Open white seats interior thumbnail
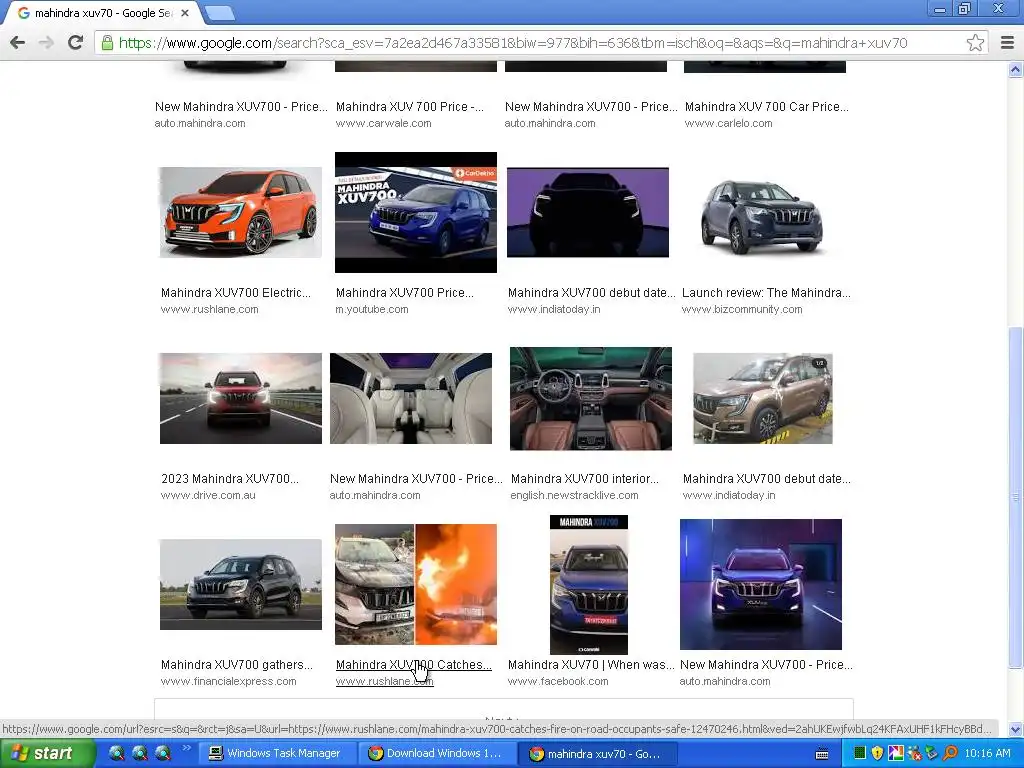The image size is (1024, 768). (x=411, y=398)
